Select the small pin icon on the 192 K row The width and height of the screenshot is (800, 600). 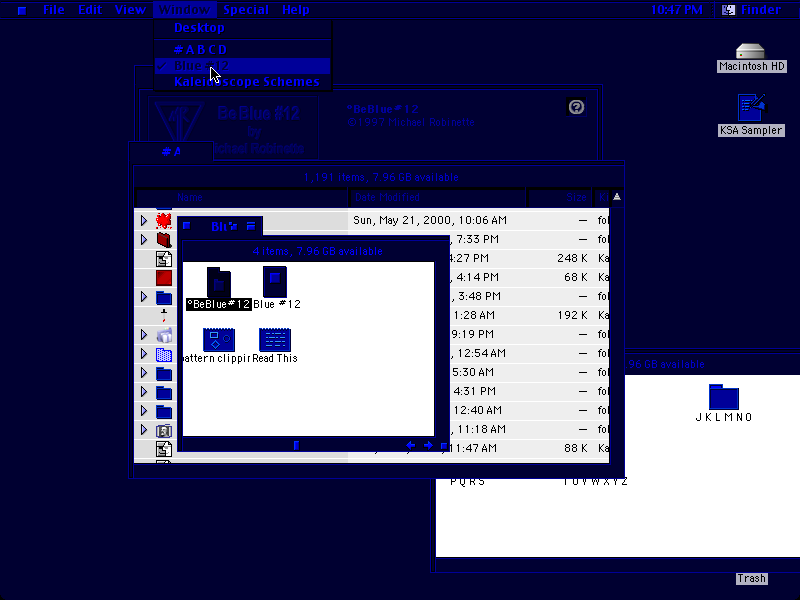pos(164,315)
